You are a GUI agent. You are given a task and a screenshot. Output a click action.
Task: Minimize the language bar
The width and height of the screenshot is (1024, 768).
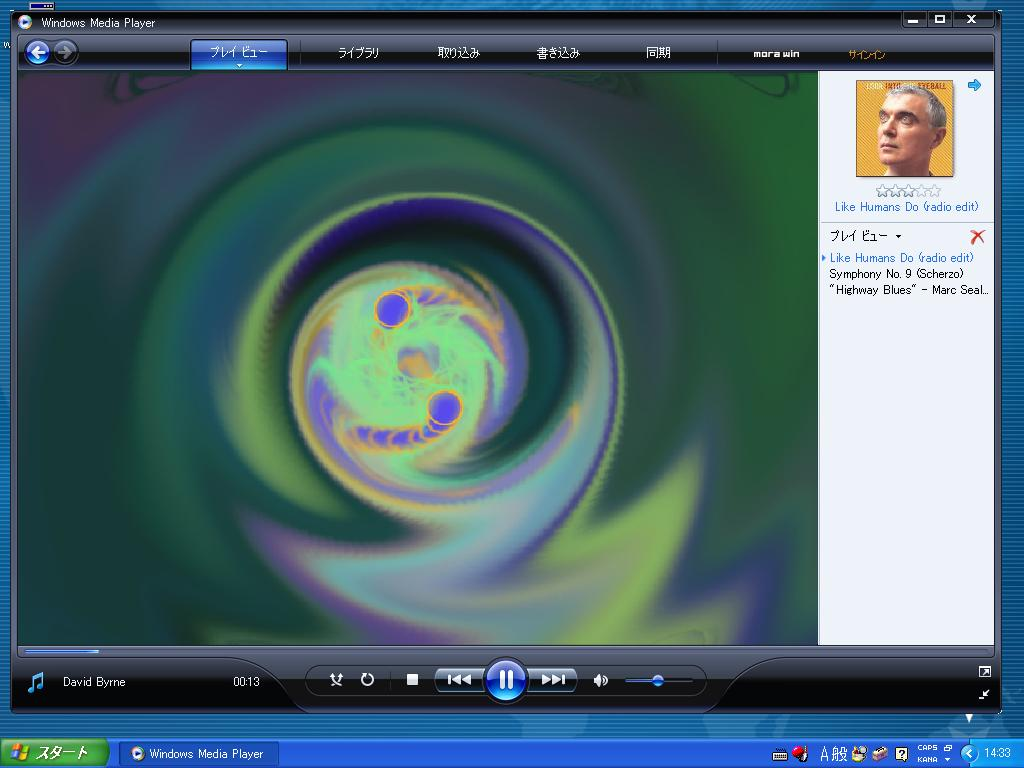pos(948,748)
